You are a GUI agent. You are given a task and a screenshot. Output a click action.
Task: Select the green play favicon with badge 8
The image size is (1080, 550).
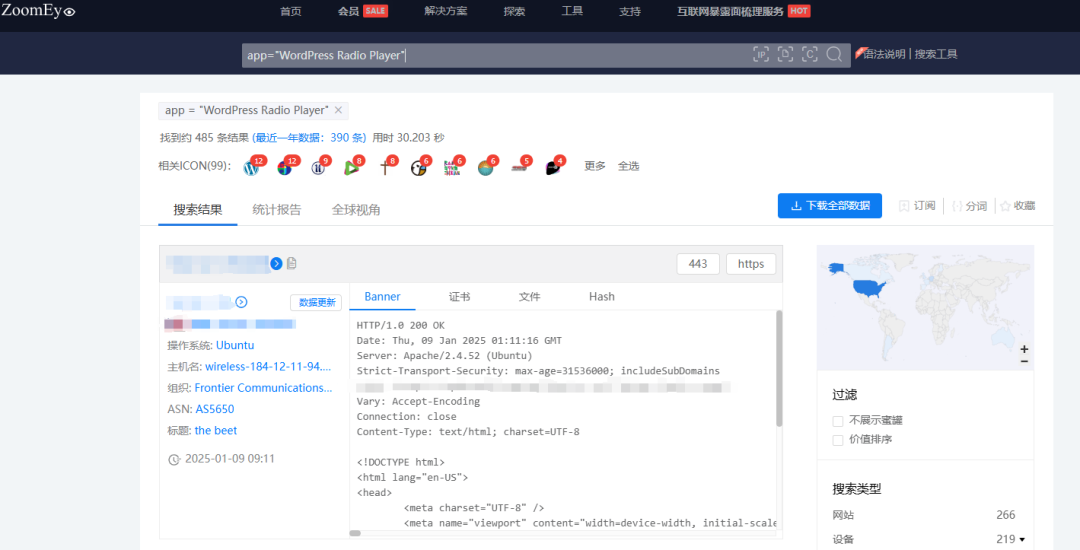pyautogui.click(x=352, y=167)
